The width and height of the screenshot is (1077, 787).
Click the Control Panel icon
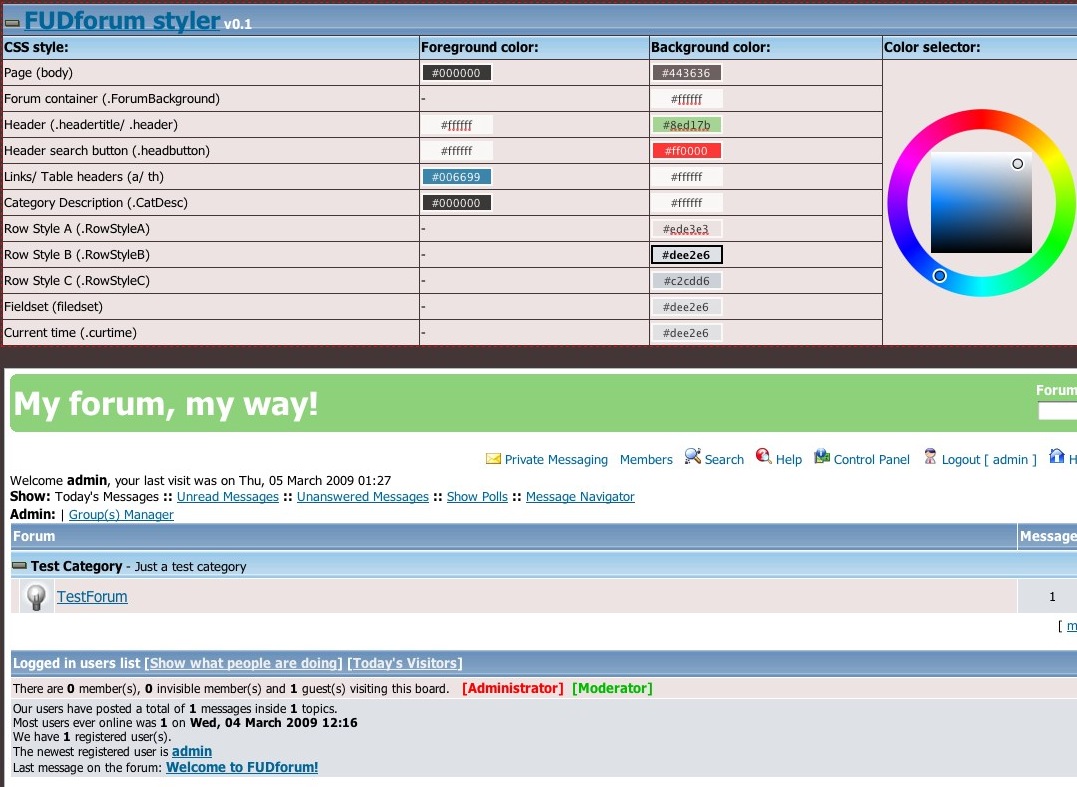(x=821, y=456)
